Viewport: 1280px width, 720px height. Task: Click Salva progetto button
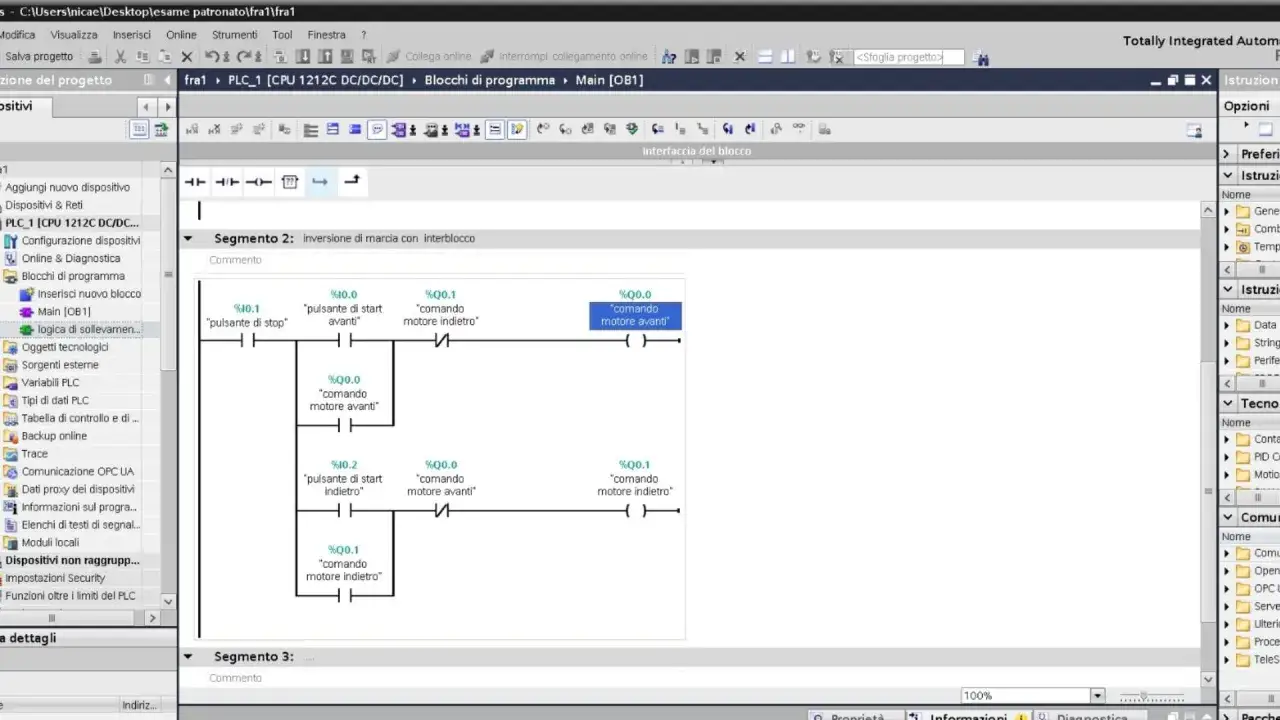click(38, 57)
